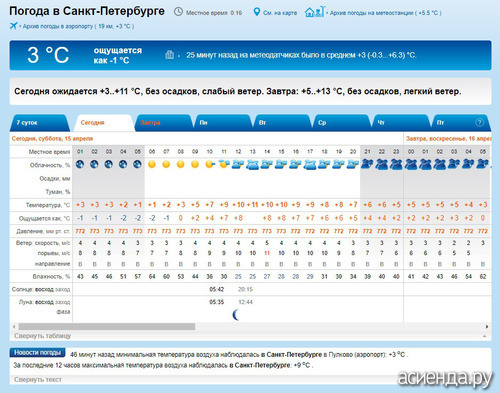Open Архив погоды в аэропорту link
The width and height of the screenshot is (500, 393).
[78, 26]
